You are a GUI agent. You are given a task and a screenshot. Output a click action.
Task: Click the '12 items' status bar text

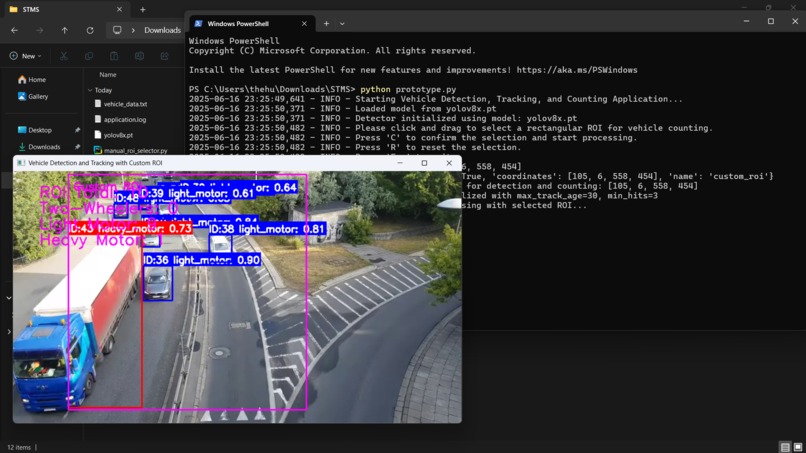[x=19, y=447]
